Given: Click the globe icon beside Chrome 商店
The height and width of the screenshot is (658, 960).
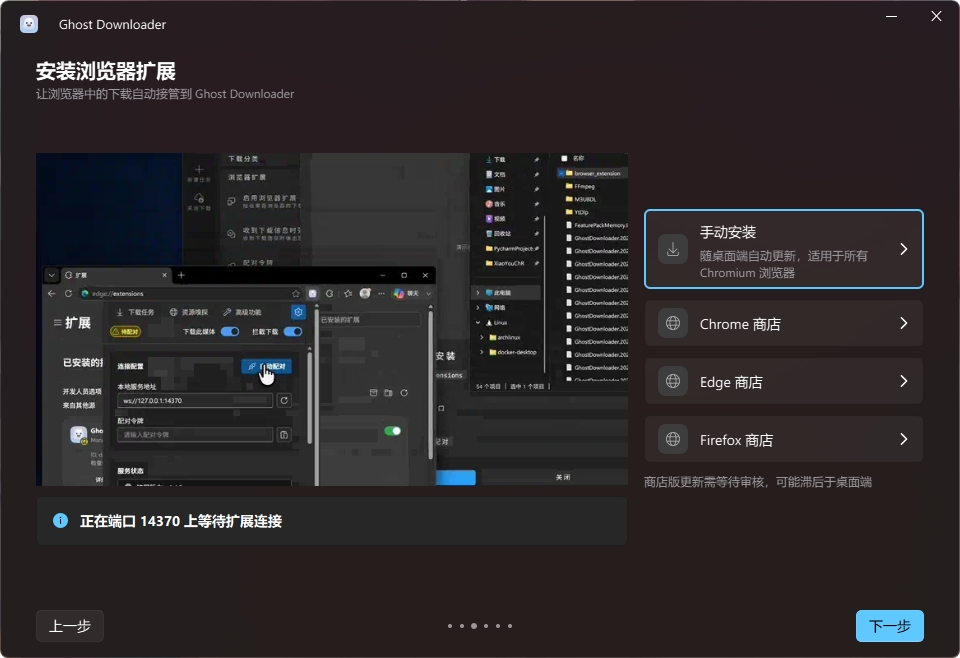Looking at the screenshot, I should pos(673,323).
